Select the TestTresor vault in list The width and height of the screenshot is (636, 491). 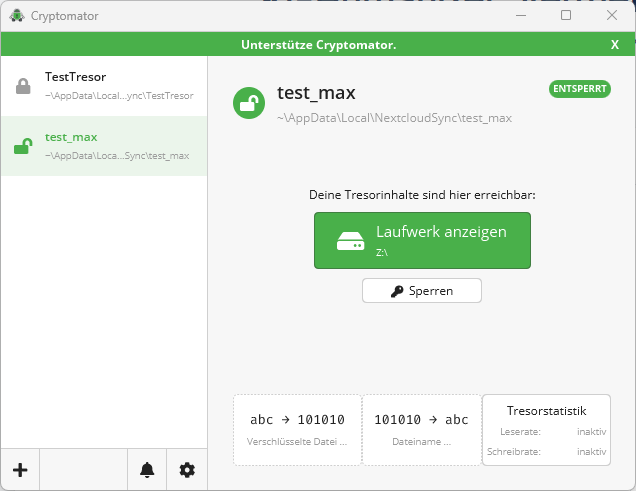tap(104, 86)
